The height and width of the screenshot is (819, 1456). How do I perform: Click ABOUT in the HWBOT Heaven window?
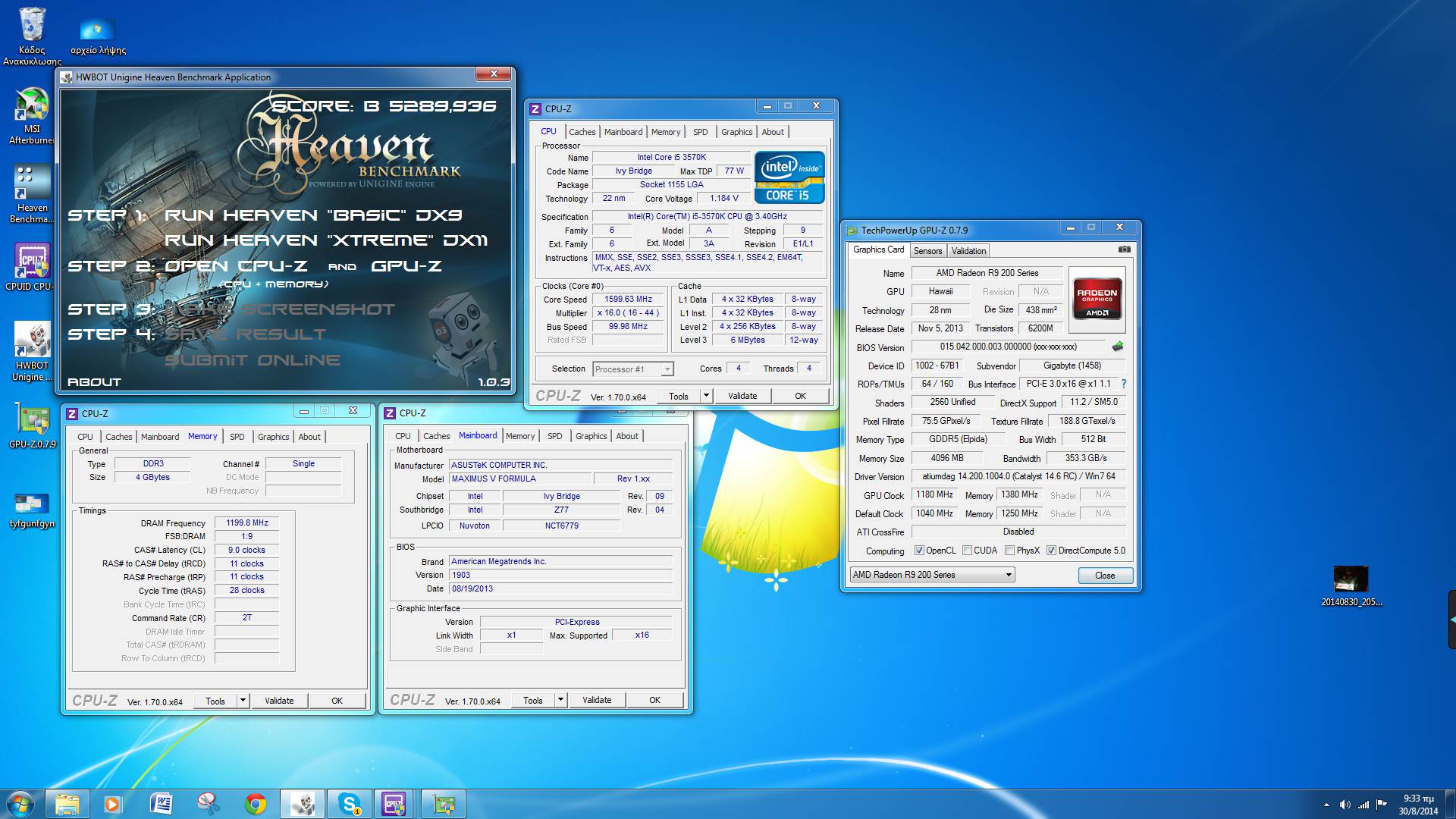[95, 382]
